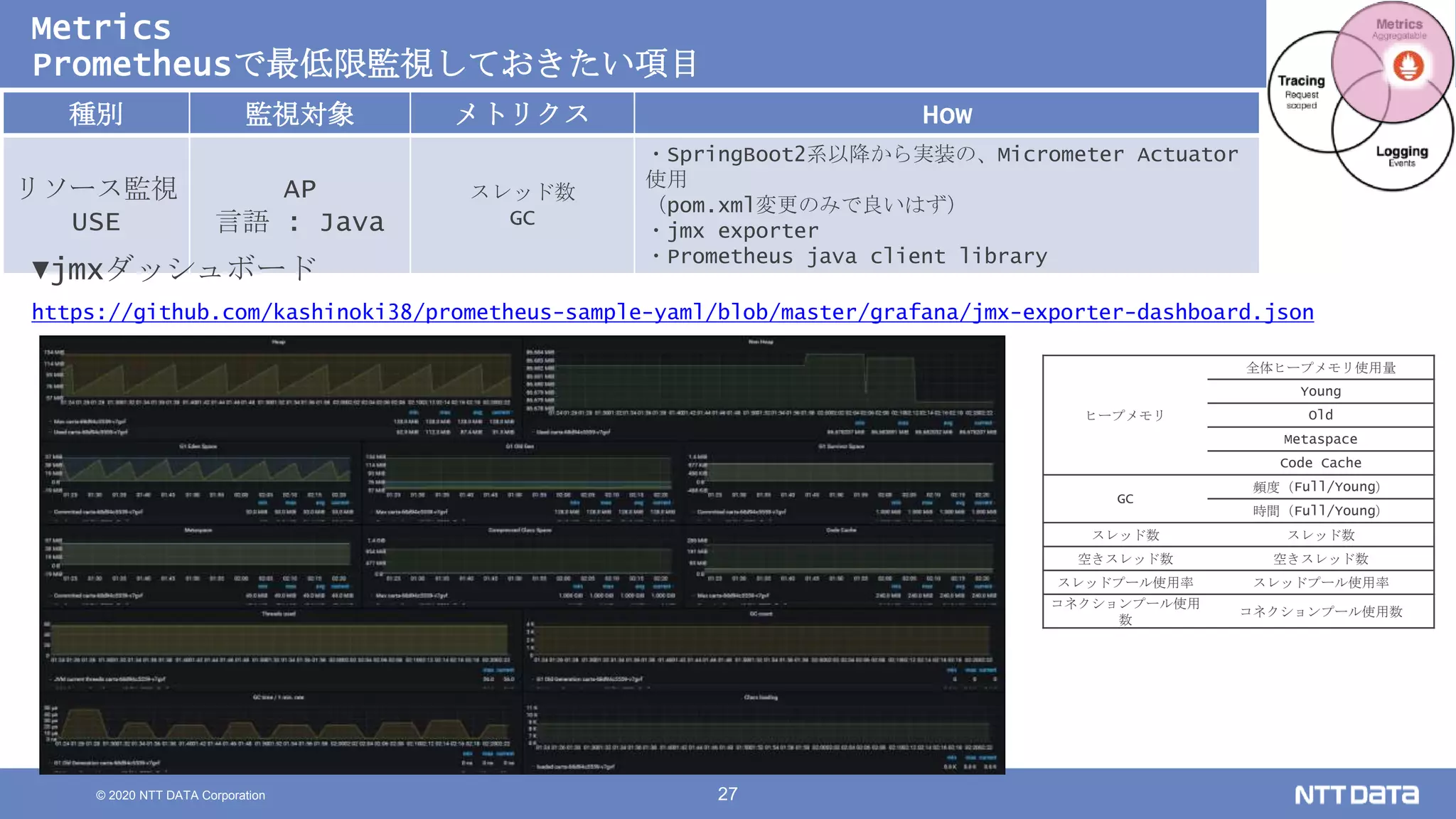Click the GC count graph panel

[763, 650]
